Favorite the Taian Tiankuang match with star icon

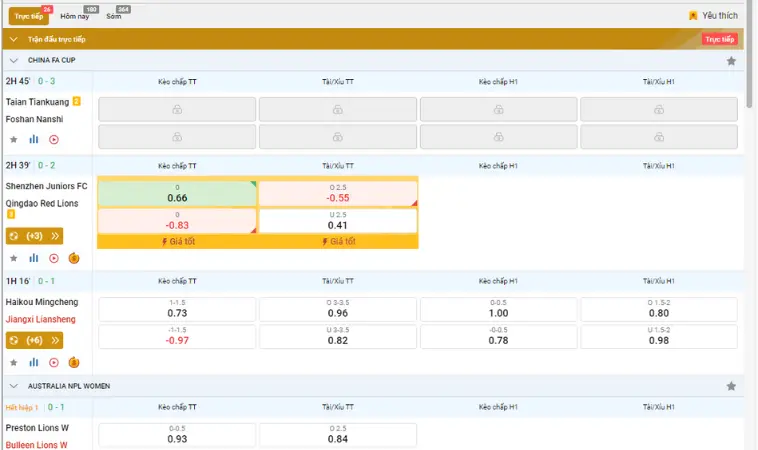coord(14,140)
